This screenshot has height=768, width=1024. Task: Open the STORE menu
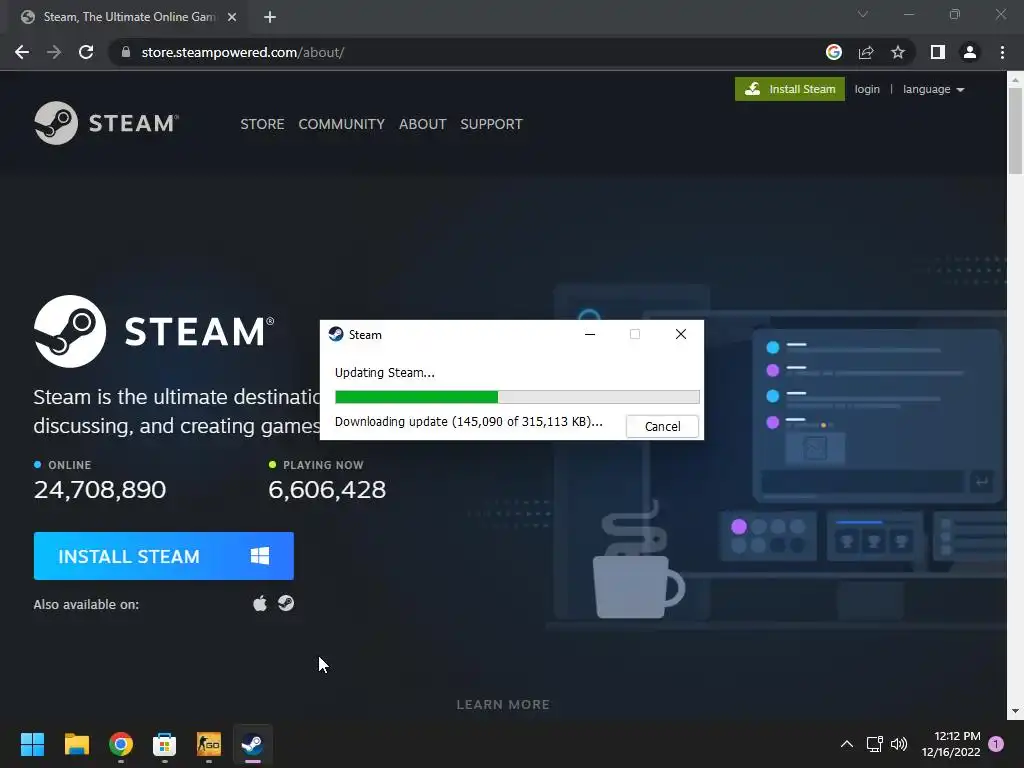(262, 124)
